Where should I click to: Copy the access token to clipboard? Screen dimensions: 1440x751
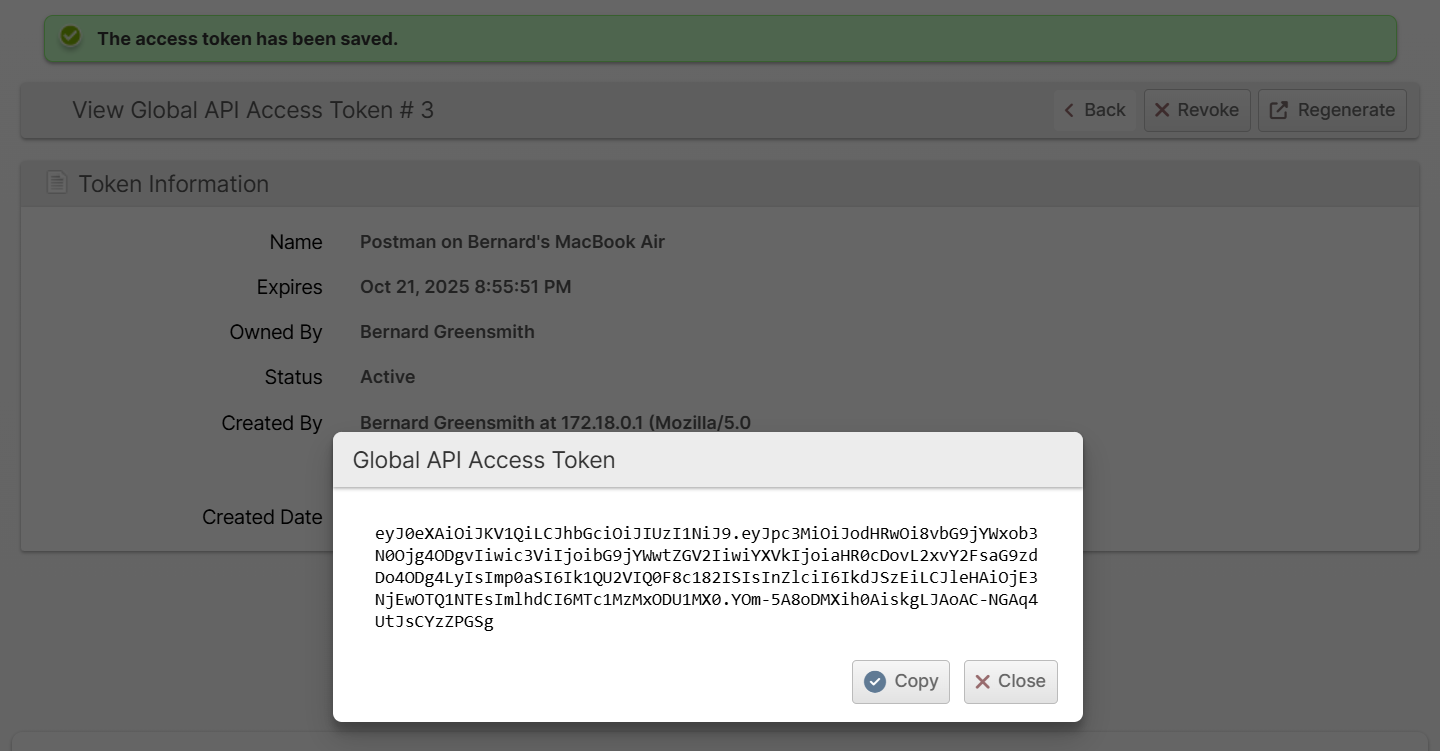[901, 682]
